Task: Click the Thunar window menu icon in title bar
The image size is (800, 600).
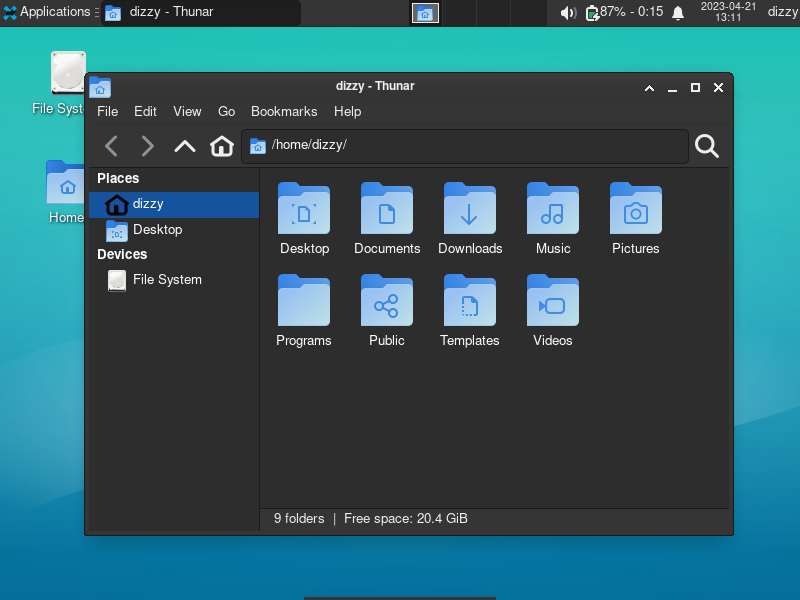Action: click(100, 88)
